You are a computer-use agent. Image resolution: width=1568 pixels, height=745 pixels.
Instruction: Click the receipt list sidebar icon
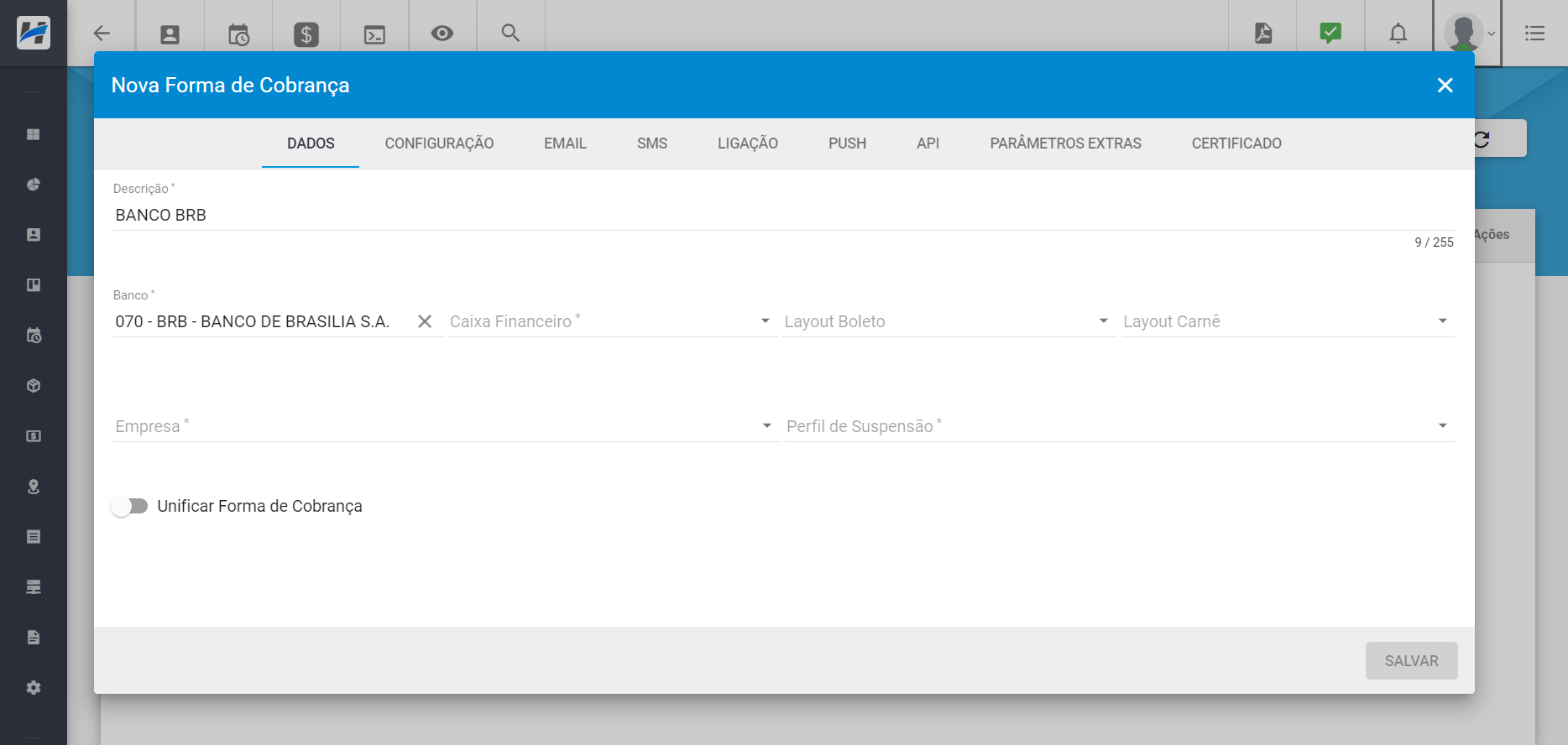[x=34, y=537]
